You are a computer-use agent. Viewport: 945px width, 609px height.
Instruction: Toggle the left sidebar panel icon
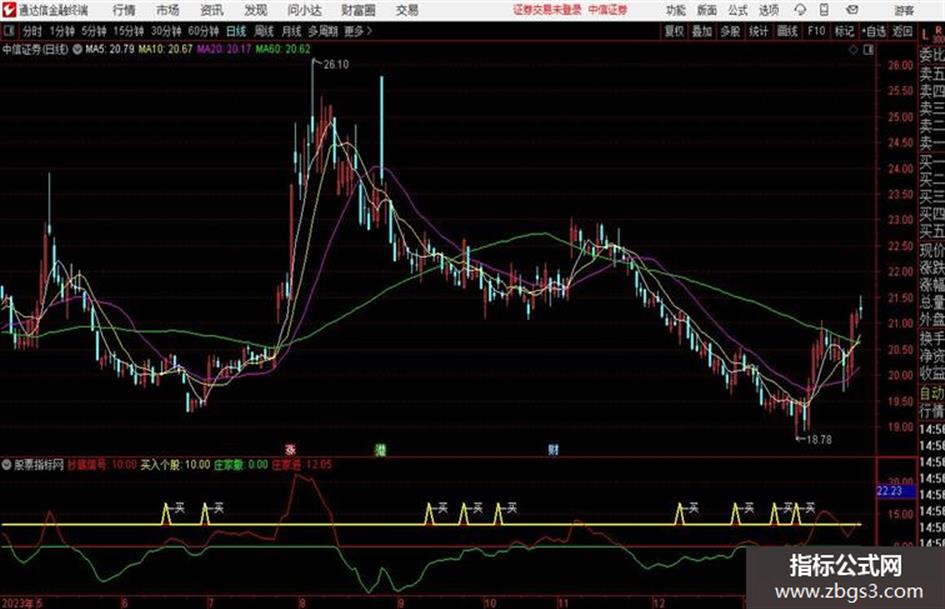click(x=8, y=30)
